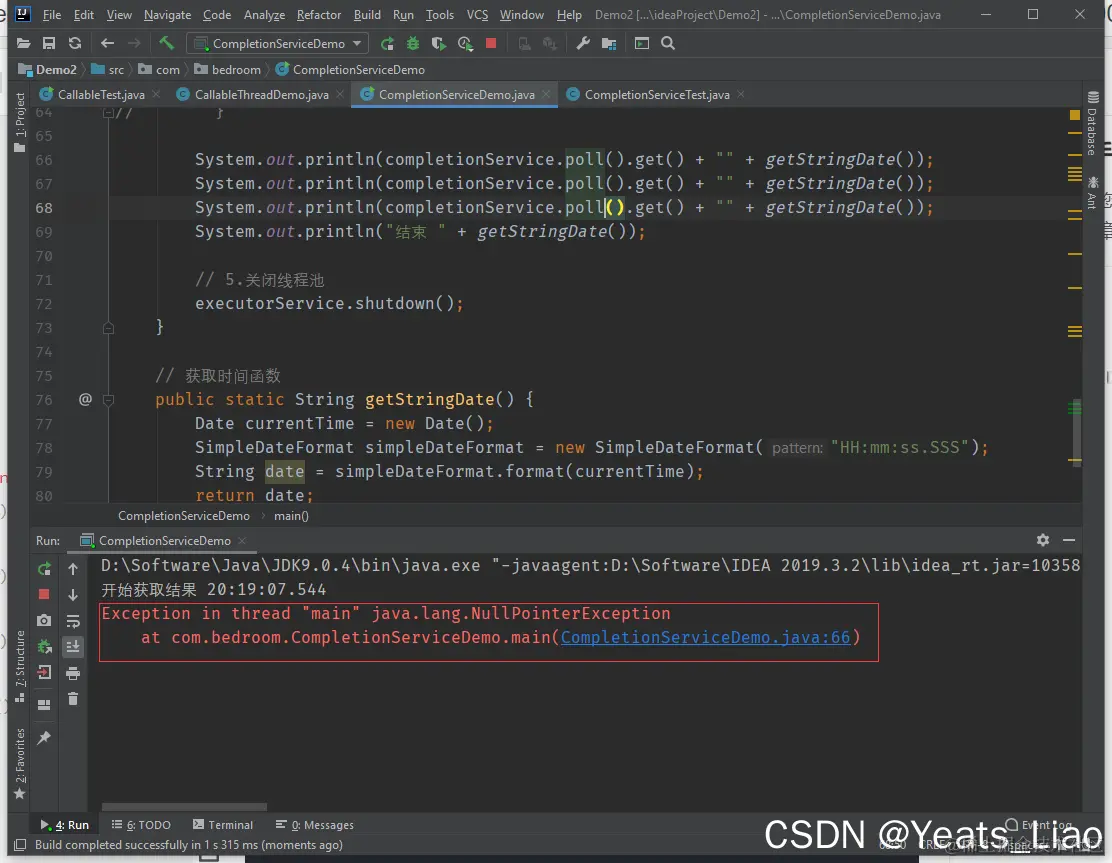Screen dimensions: 1112x863
Task: Collapse the getStringDate method fold marker
Action: click(109, 400)
